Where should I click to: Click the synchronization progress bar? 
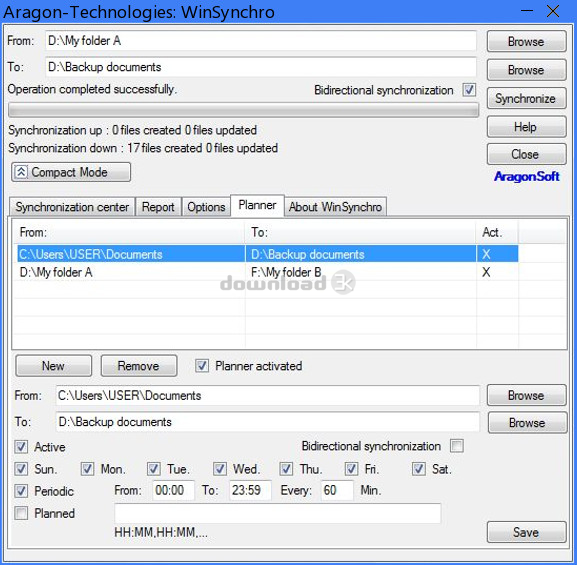click(x=243, y=110)
